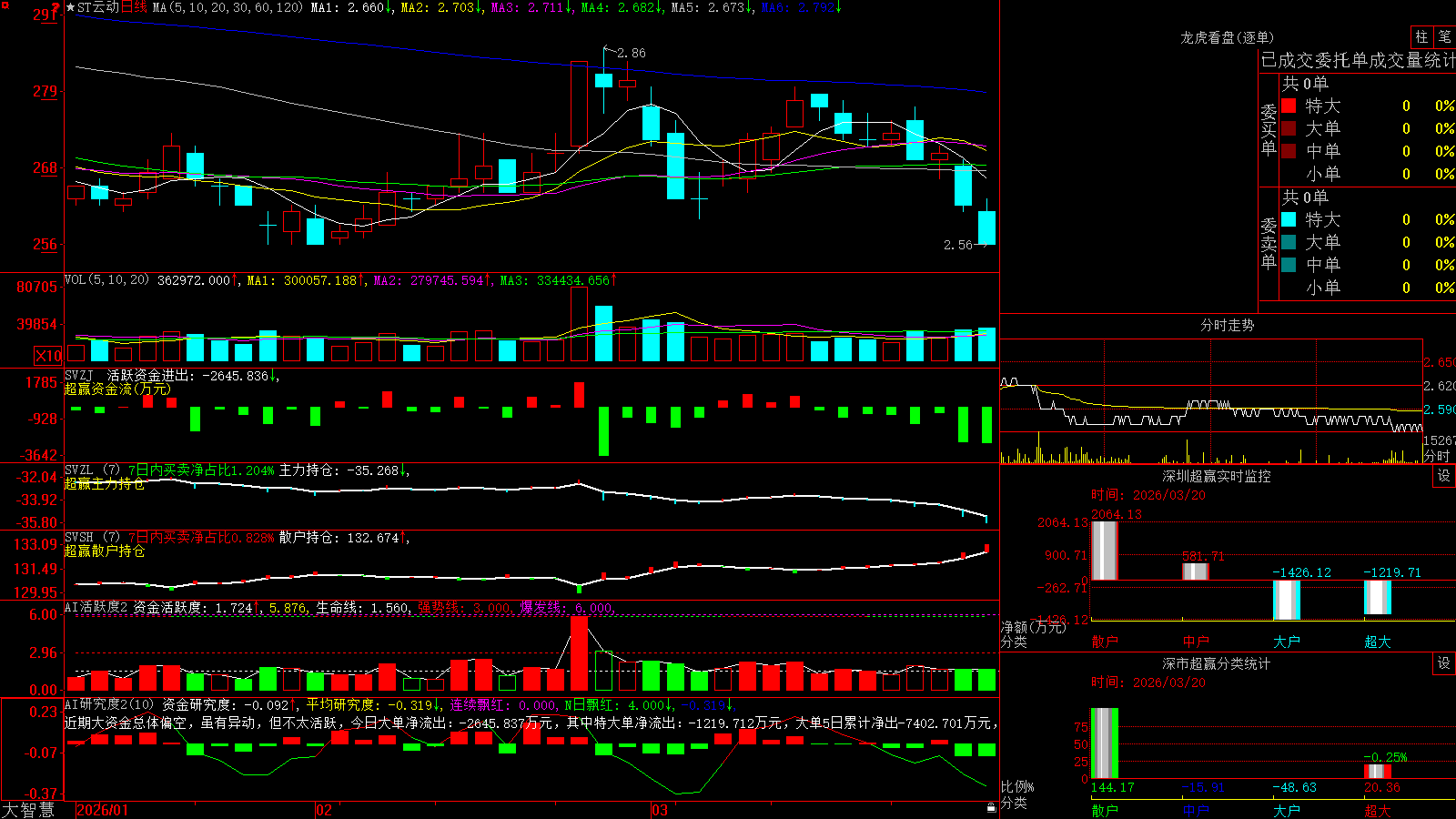Click the 超赢散户持仓 label

point(105,551)
